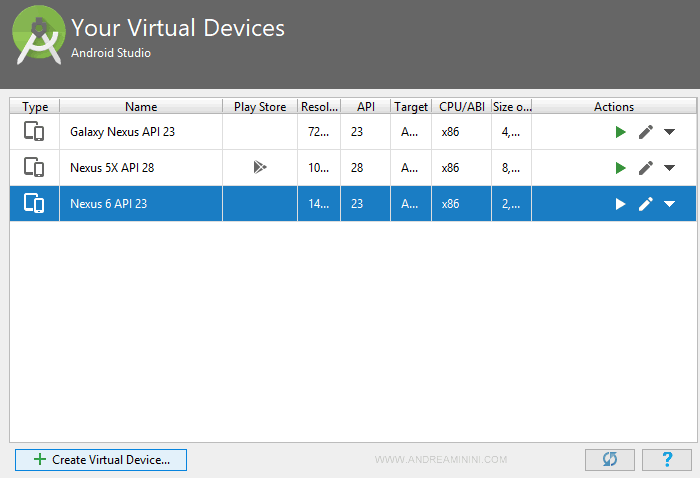Click target A... in Nexus 6 row
The height and width of the screenshot is (479, 700).
pyautogui.click(x=409, y=204)
